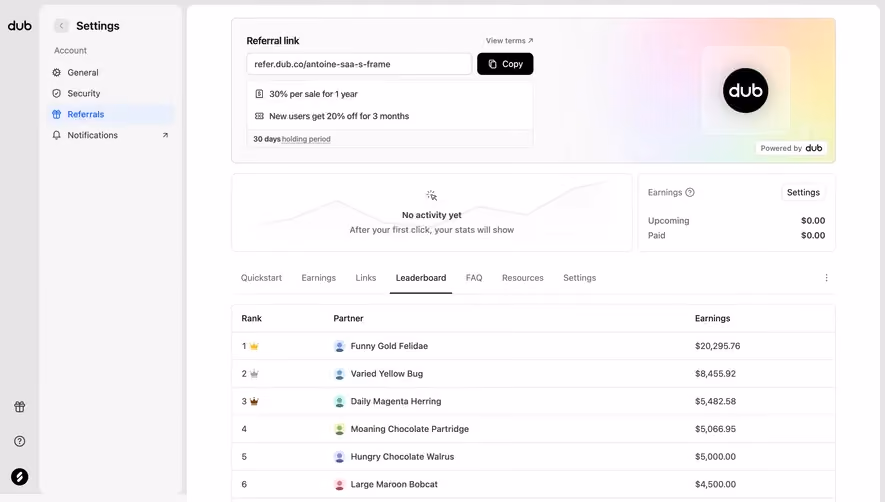
Task: Click Hungry Chocolate Walrus avatar
Action: pyautogui.click(x=339, y=457)
